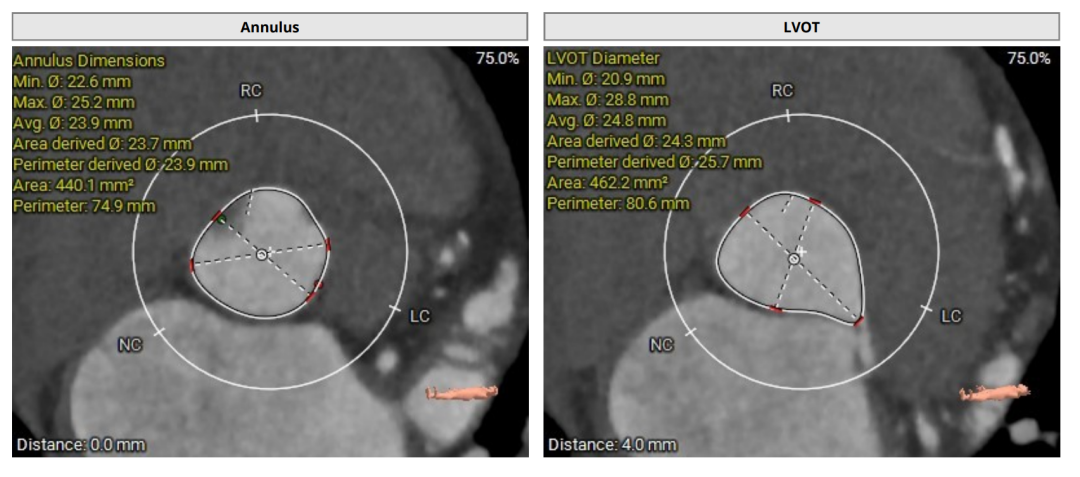
Task: Click the NC marker in the LVOT view
Action: click(661, 345)
